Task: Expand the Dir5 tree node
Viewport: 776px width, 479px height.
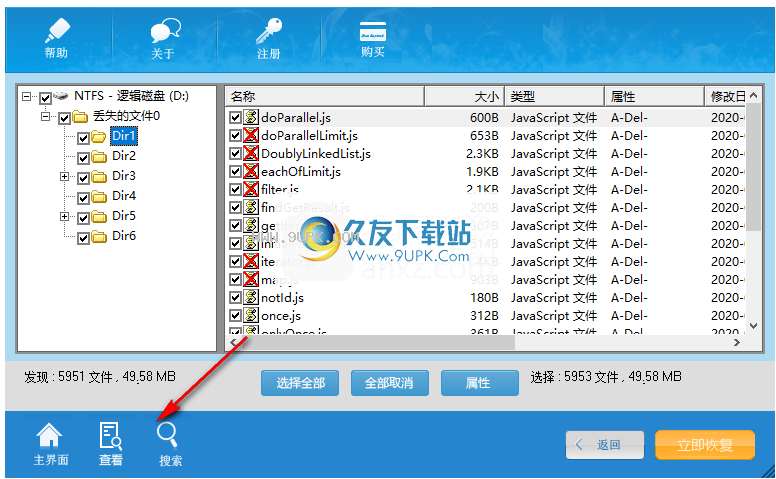Action: coord(64,216)
